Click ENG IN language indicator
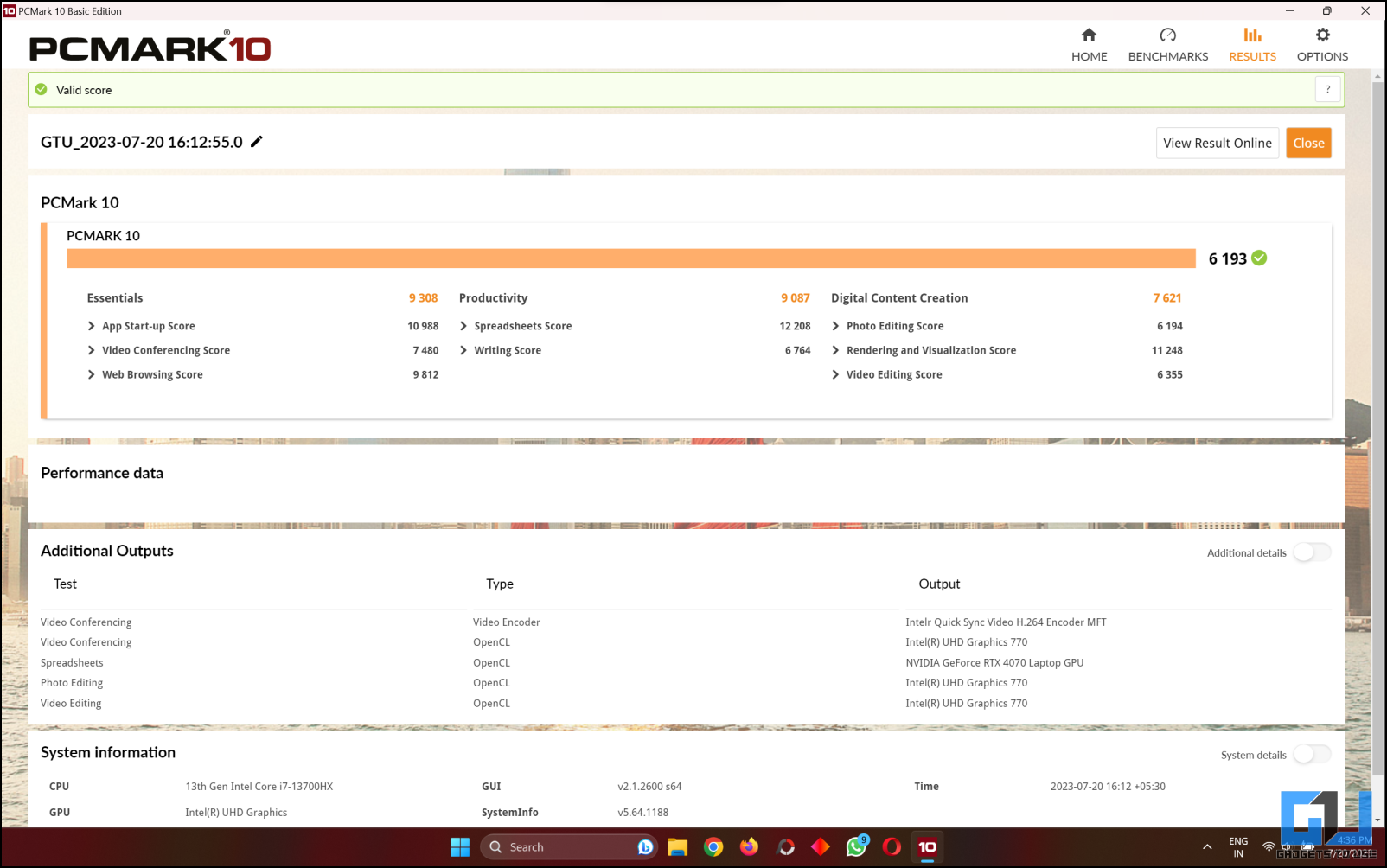 pos(1238,847)
